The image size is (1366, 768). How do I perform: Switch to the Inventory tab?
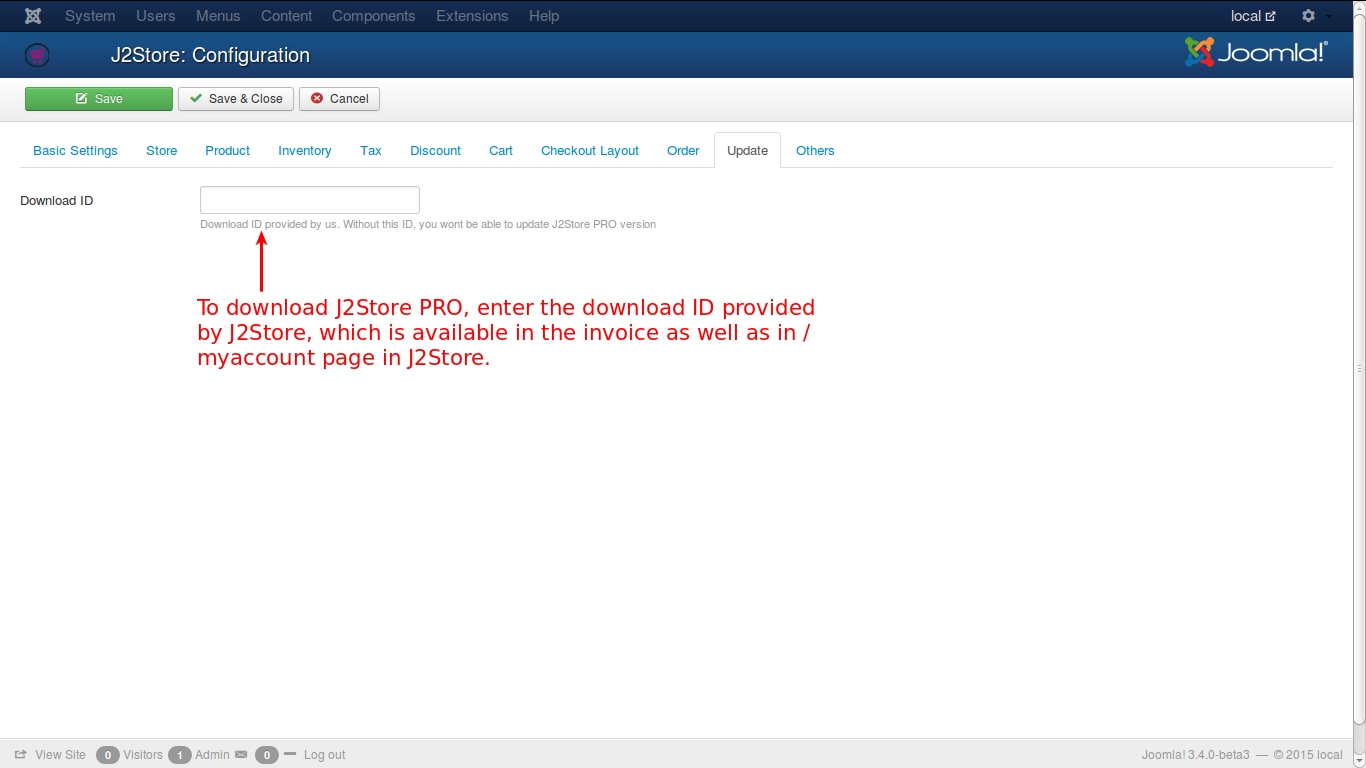point(305,151)
